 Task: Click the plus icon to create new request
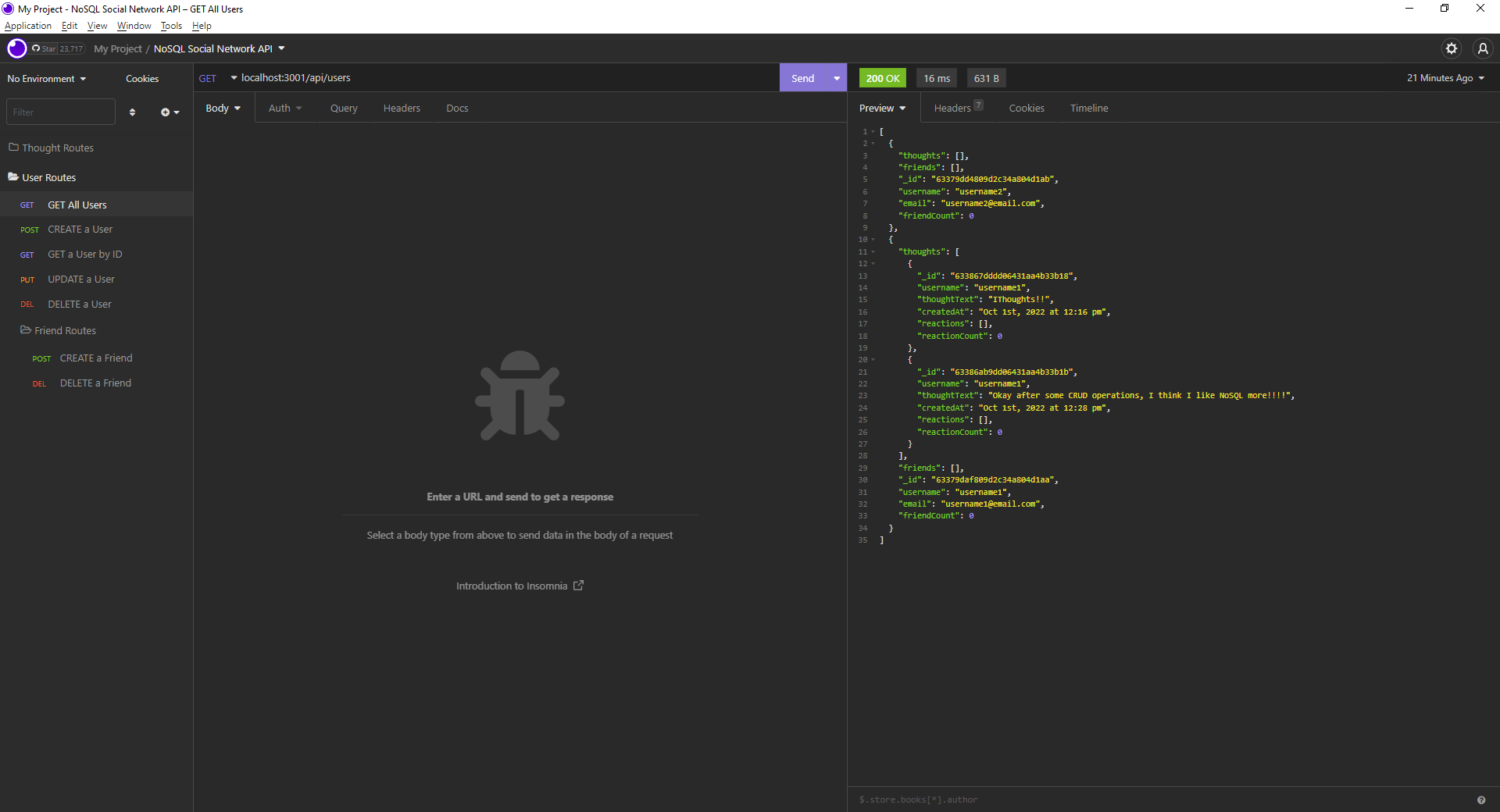click(x=166, y=112)
